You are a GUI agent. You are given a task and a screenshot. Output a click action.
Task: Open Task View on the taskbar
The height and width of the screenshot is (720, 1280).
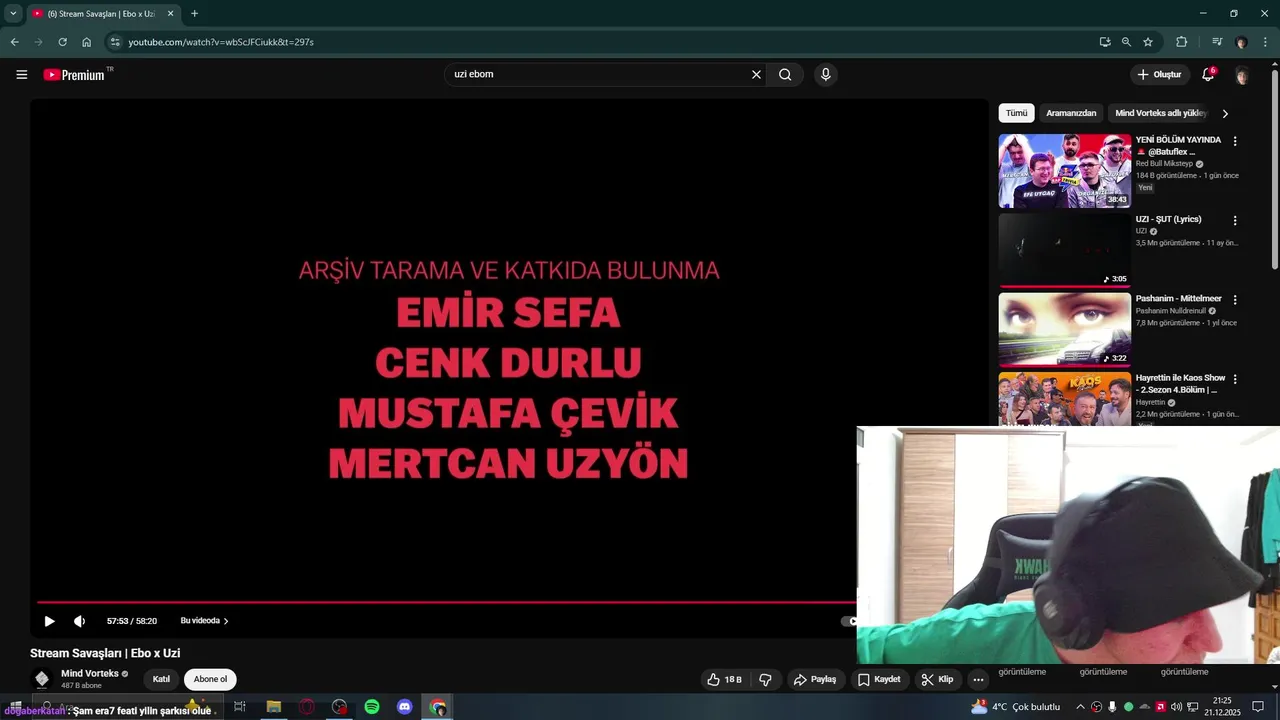pyautogui.click(x=240, y=707)
